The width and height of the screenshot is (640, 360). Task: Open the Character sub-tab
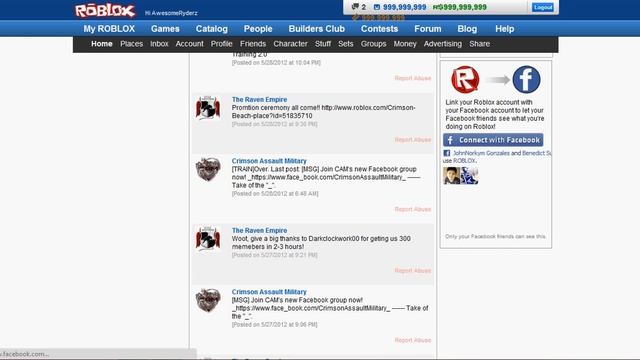290,44
